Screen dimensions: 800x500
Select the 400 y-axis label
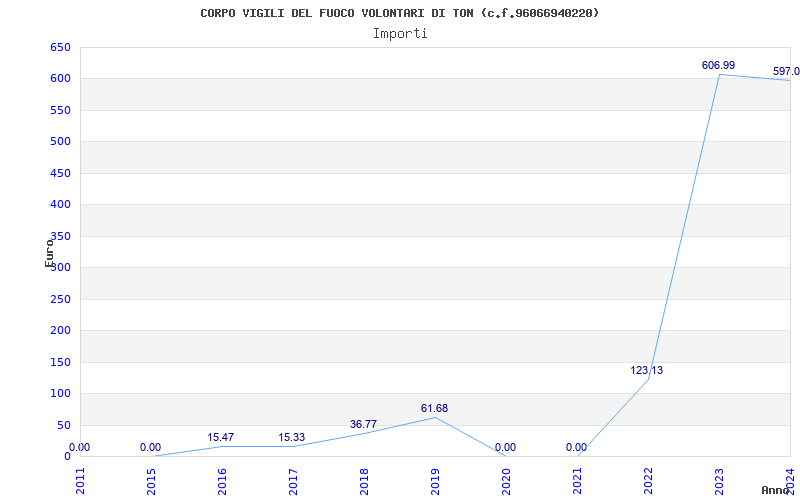pos(60,204)
